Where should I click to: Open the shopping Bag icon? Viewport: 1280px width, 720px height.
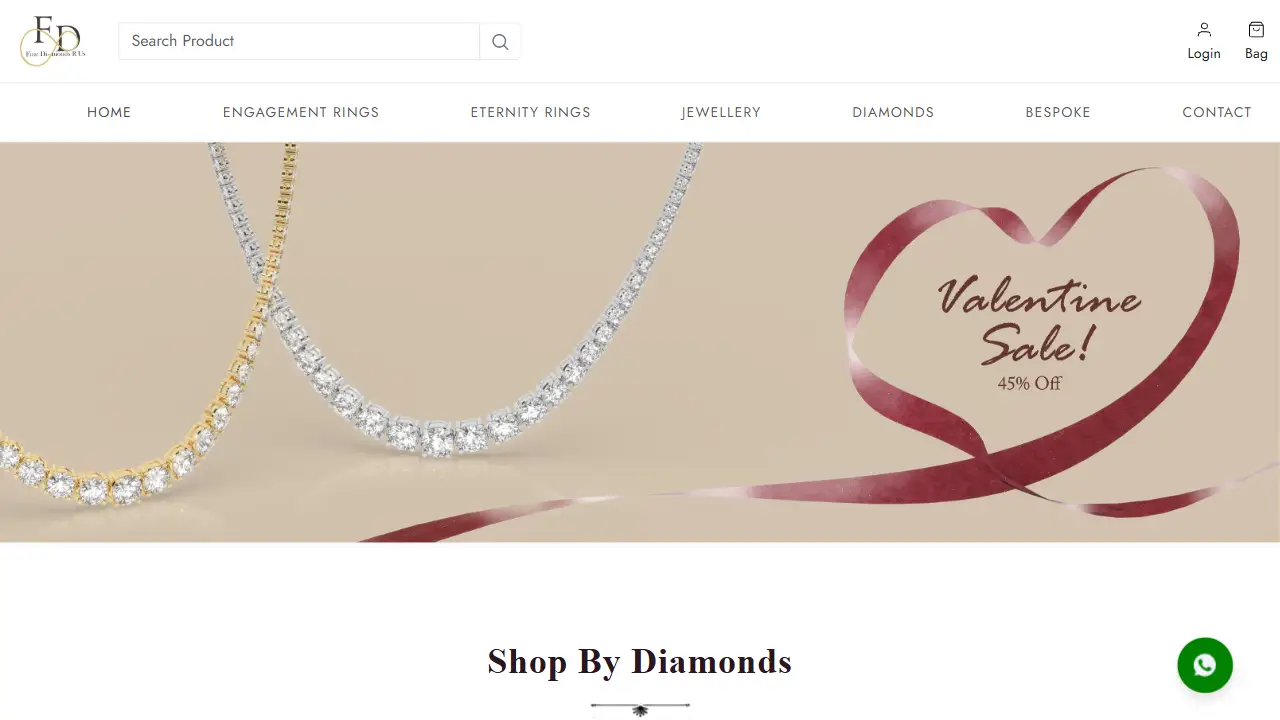1256,30
